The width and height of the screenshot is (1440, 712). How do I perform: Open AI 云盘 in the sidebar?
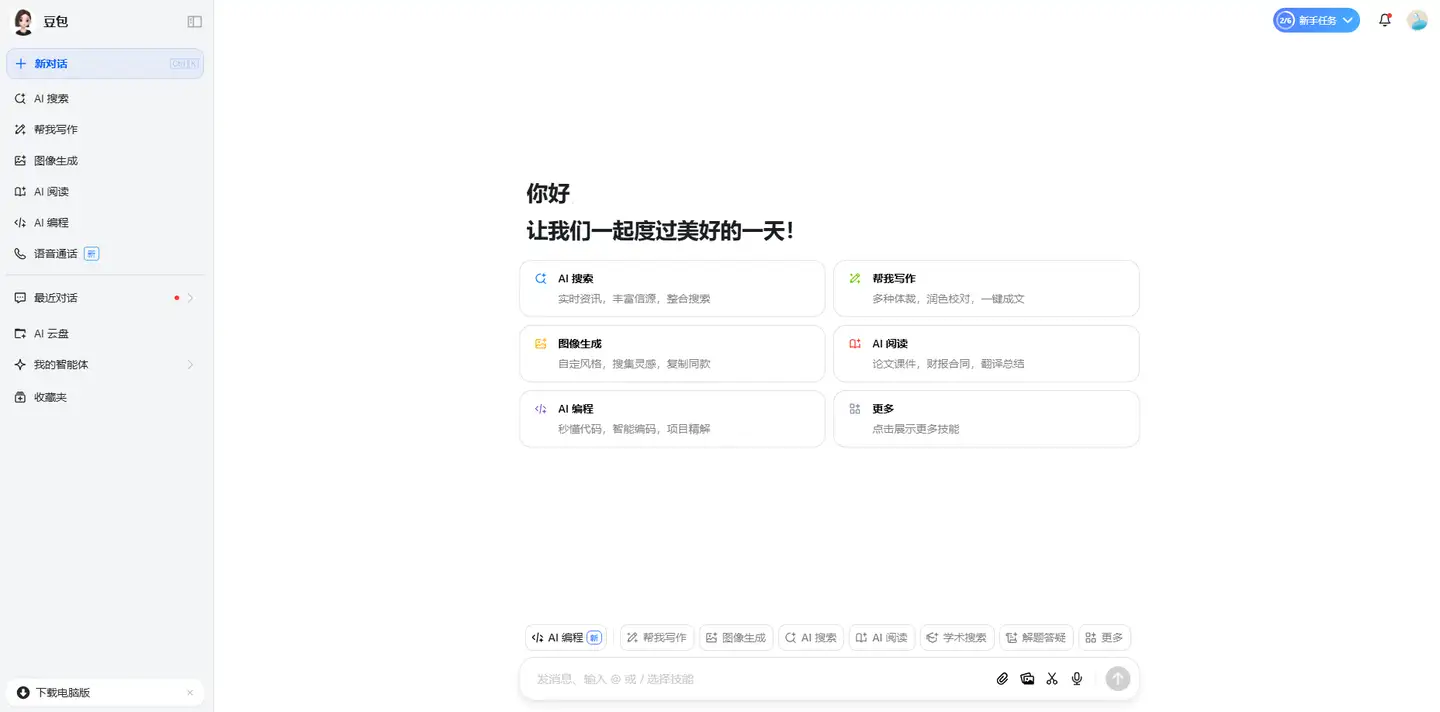click(105, 334)
